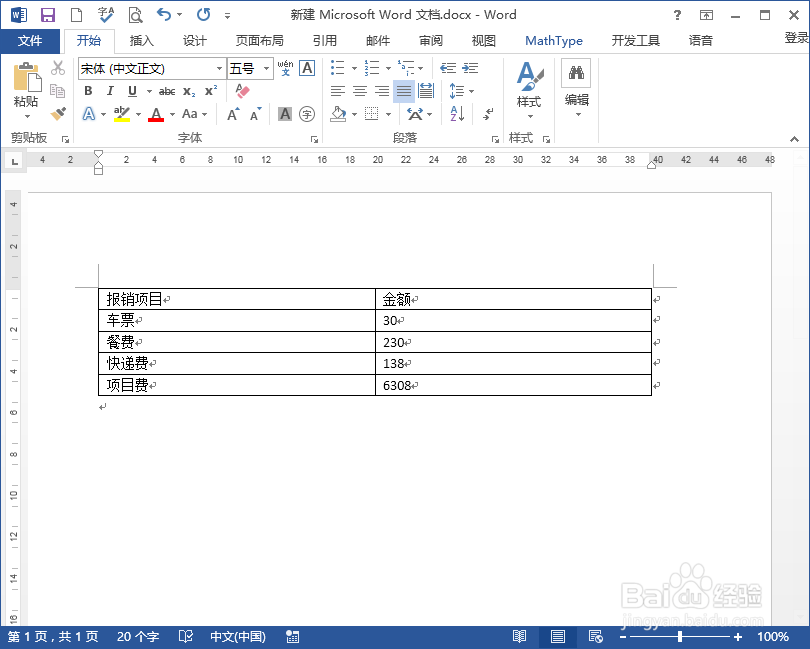The image size is (810, 649).
Task: Open the Phonetic Guide (wén) tool
Action: [285, 68]
